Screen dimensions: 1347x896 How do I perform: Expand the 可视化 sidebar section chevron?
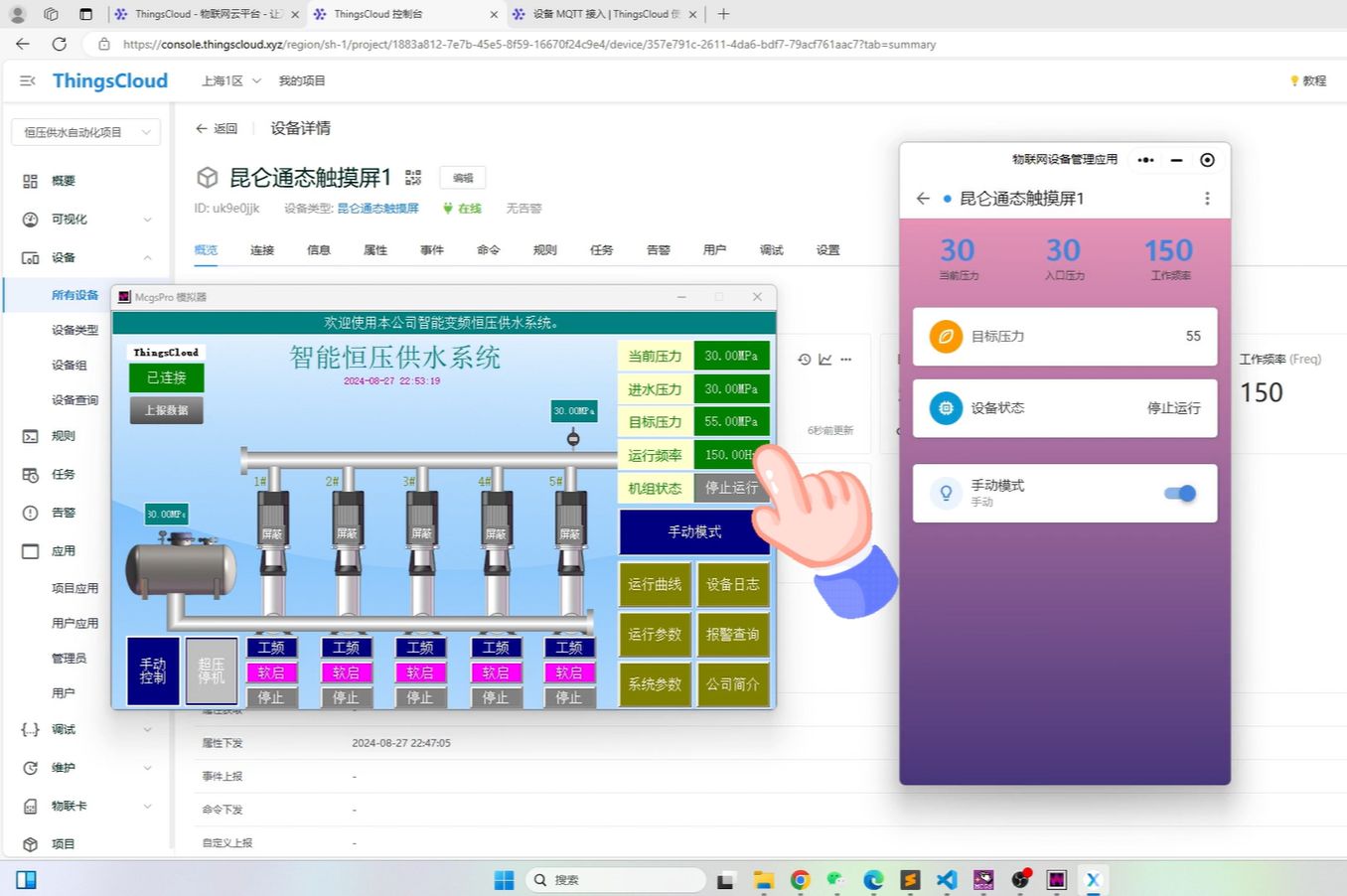point(147,220)
